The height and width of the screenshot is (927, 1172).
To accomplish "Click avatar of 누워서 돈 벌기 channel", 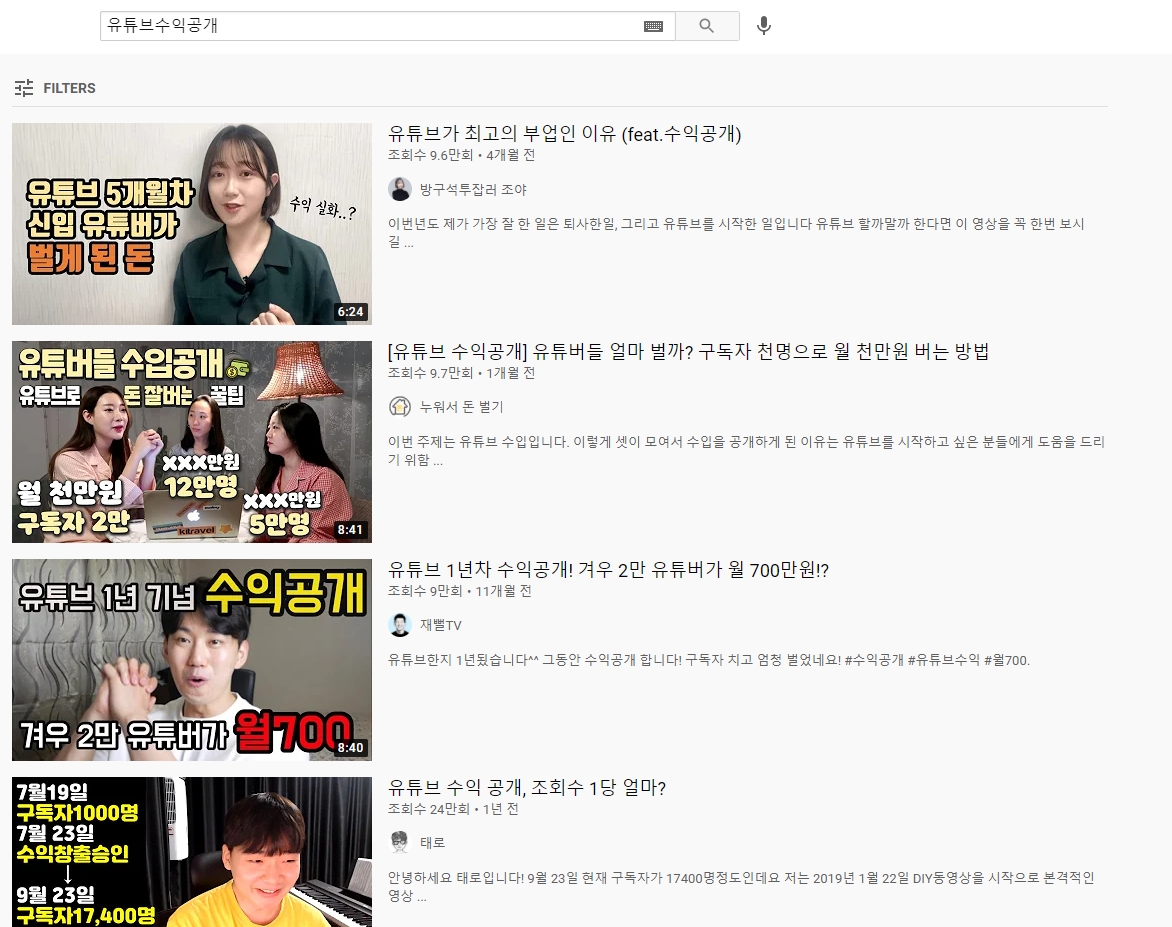I will click(400, 407).
